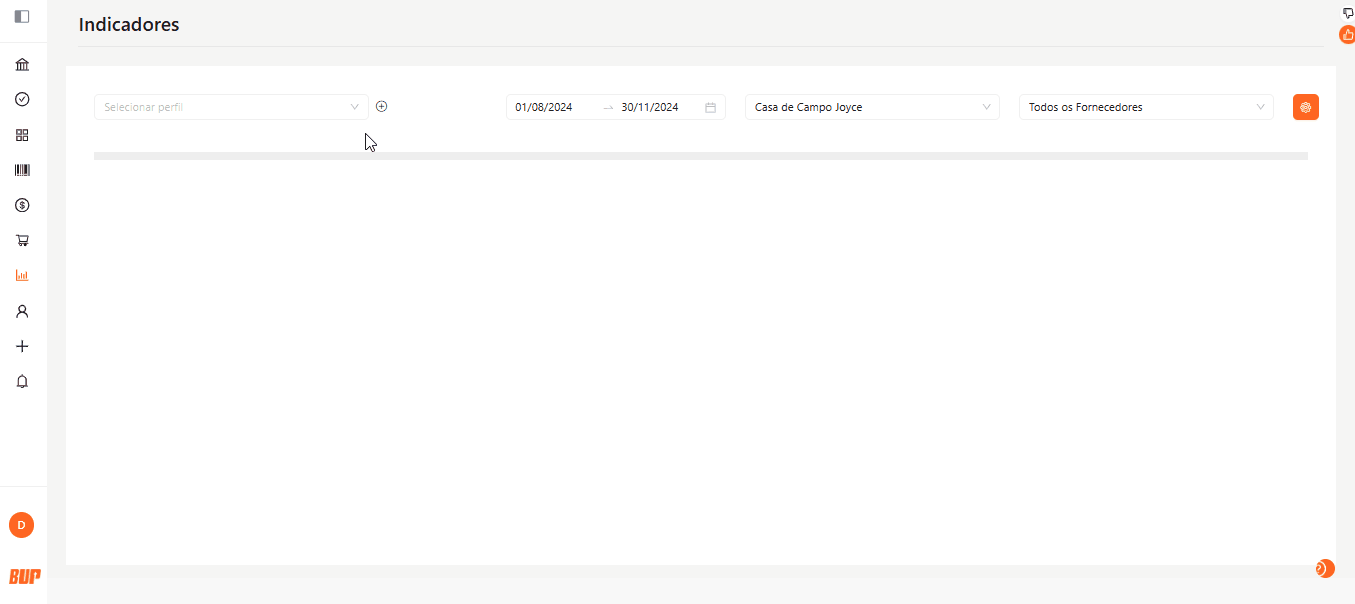Open the calendar icon in date range
The image size is (1355, 604).
coord(710,107)
